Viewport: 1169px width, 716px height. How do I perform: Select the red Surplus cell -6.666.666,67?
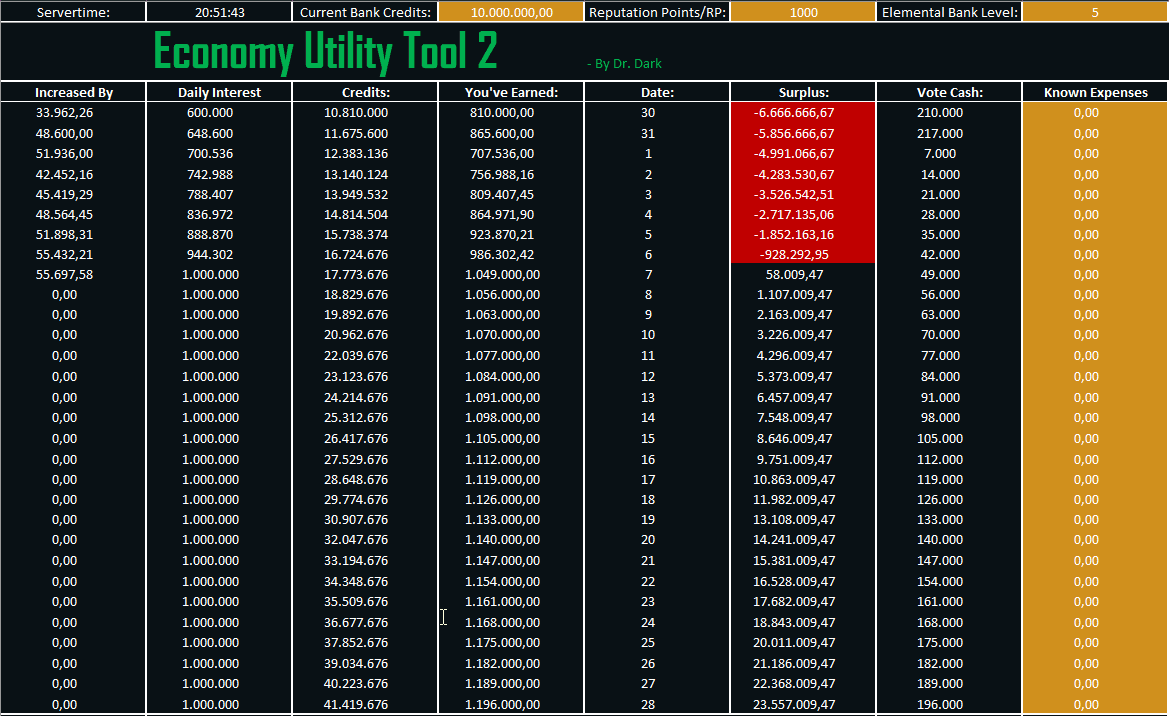click(x=803, y=113)
